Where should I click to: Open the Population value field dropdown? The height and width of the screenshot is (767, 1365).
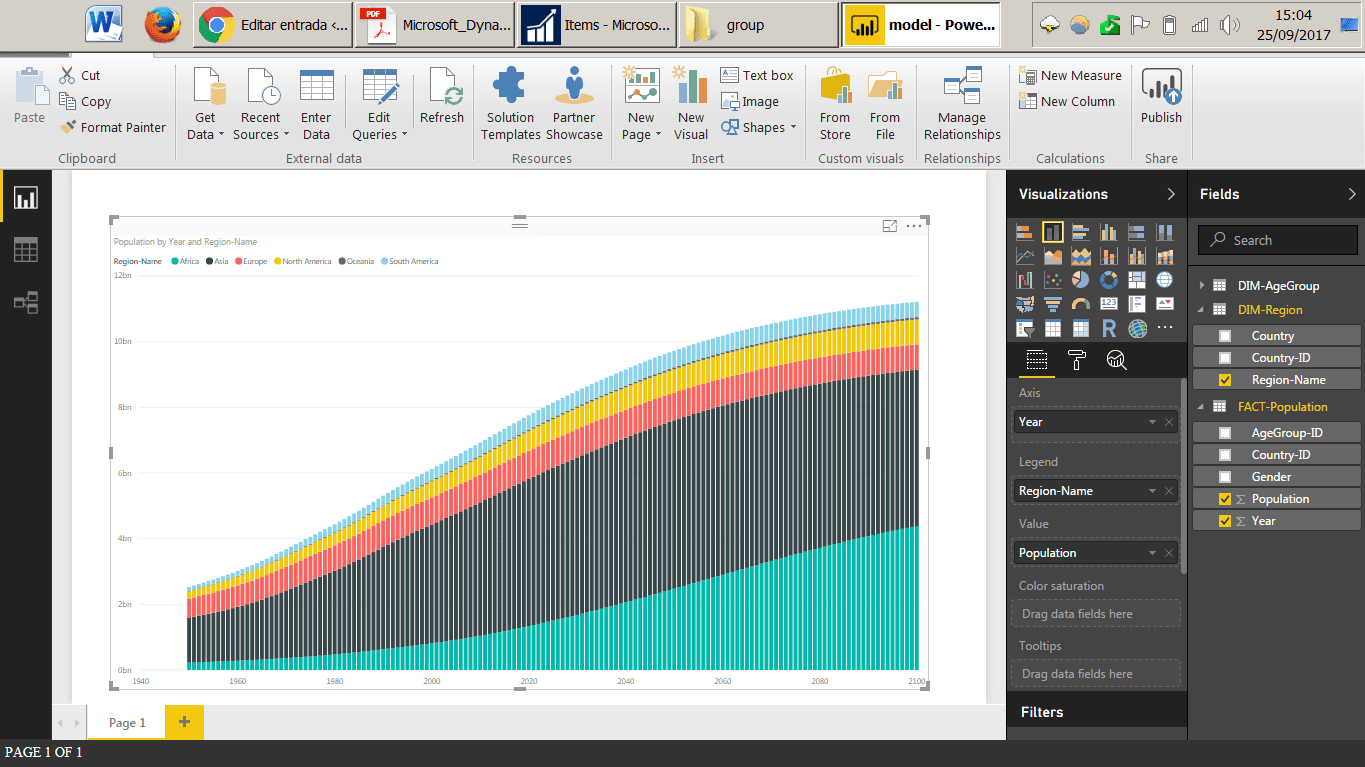pos(1152,553)
